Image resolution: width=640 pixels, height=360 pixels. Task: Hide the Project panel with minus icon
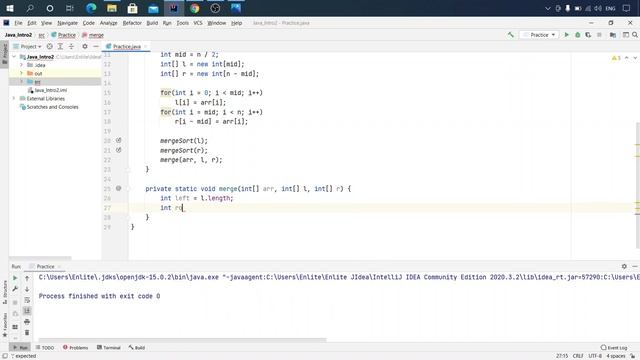tap(96, 47)
